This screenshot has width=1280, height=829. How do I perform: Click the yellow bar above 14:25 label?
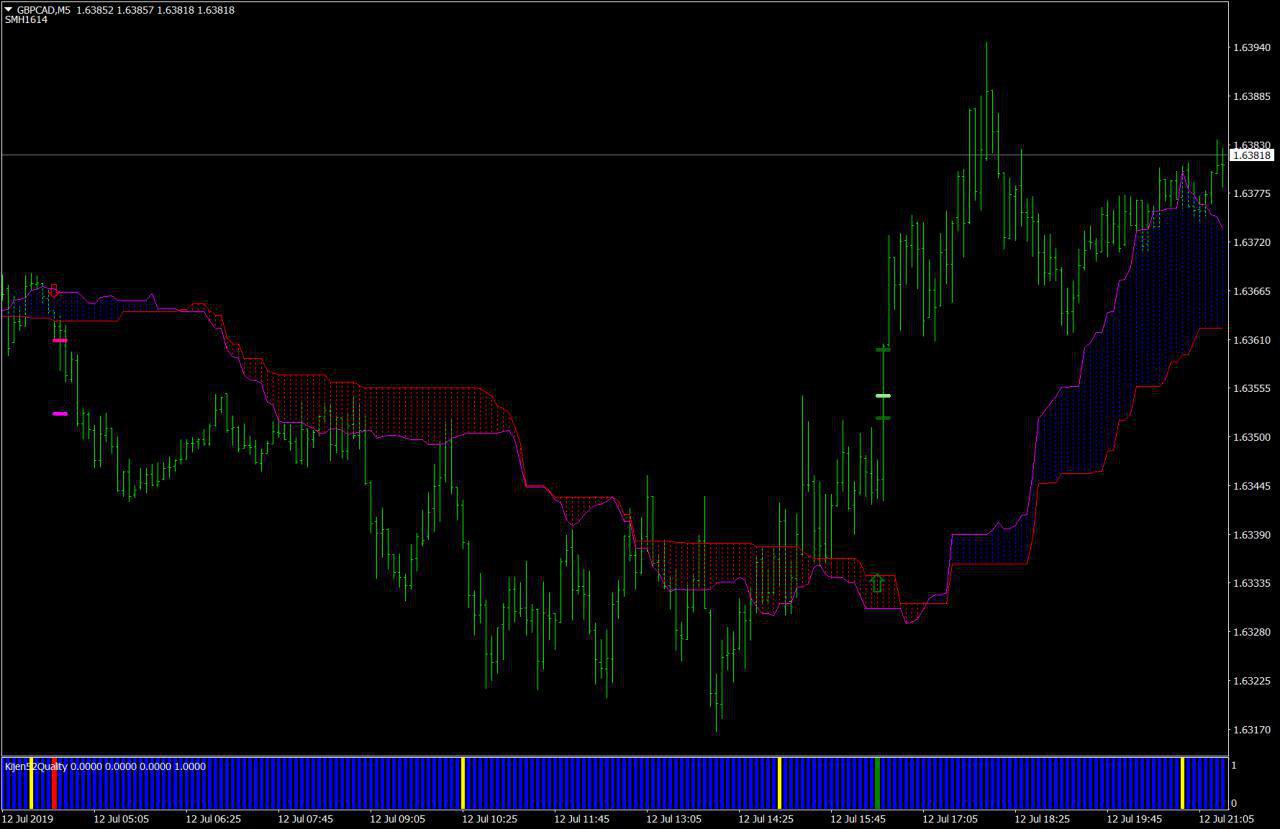(780, 783)
